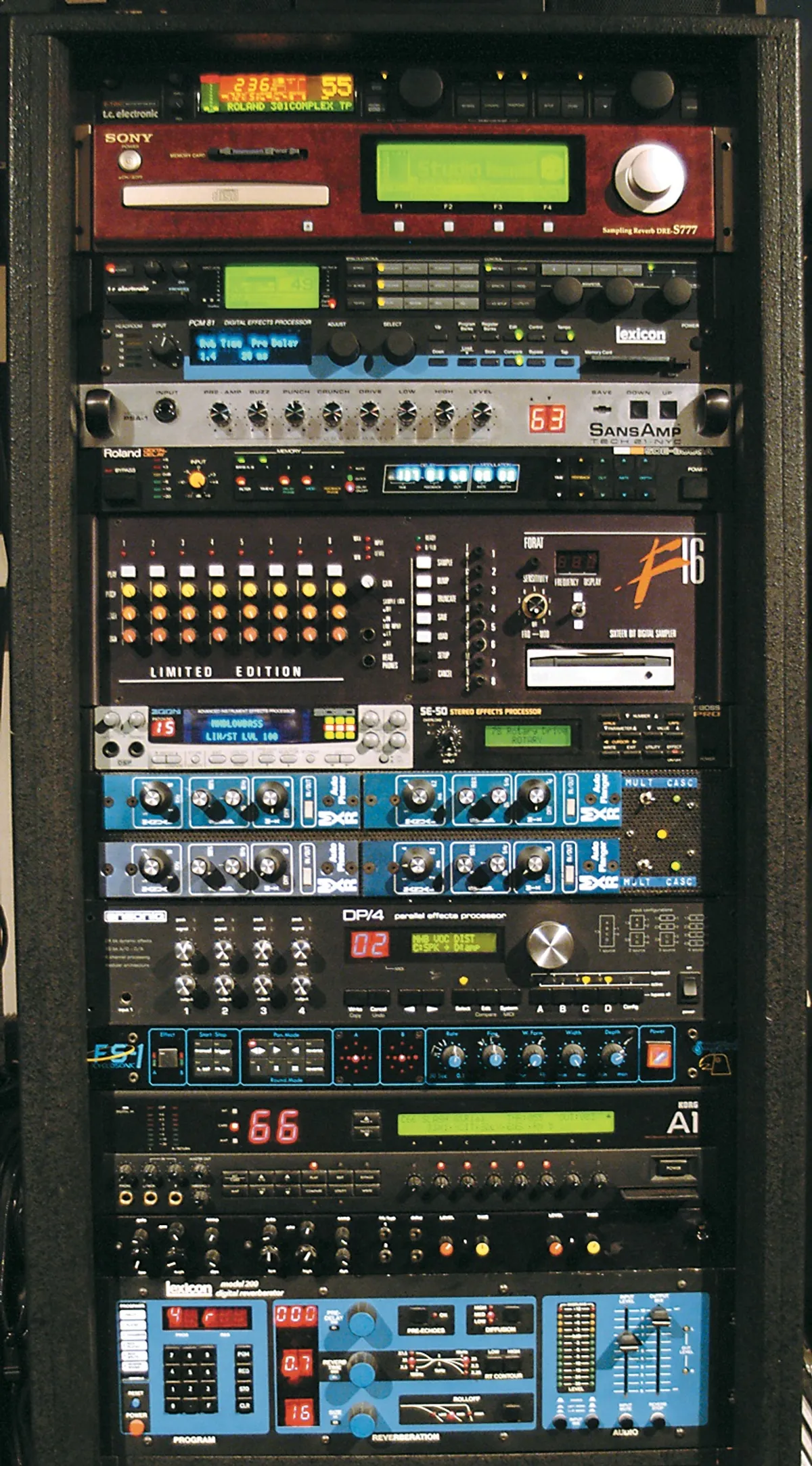Click the SansAmp '63' program display
The height and width of the screenshot is (1466, 812).
(547, 419)
